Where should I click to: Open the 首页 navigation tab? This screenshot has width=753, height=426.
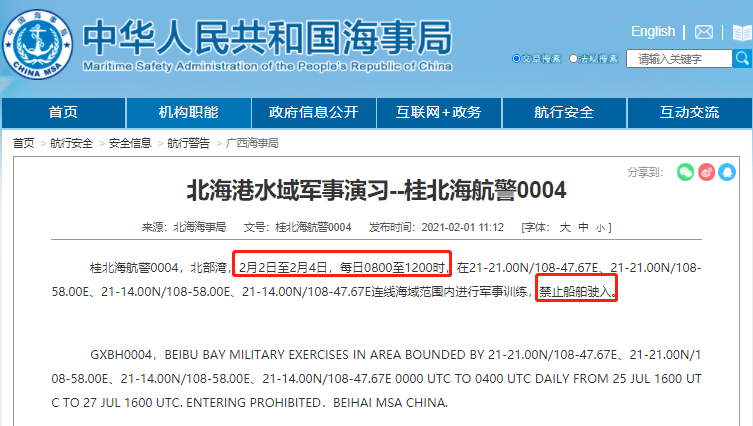point(63,113)
